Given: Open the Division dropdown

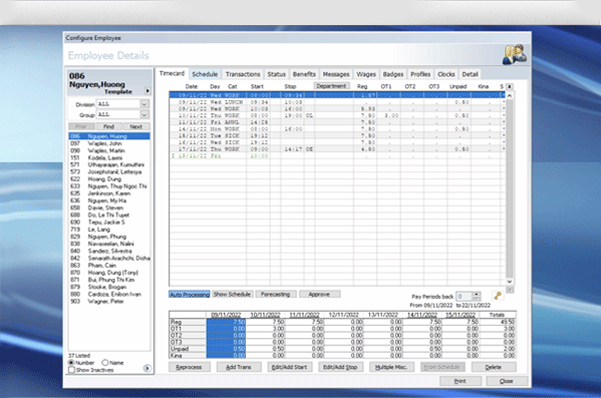Looking at the screenshot, I should click(x=144, y=104).
